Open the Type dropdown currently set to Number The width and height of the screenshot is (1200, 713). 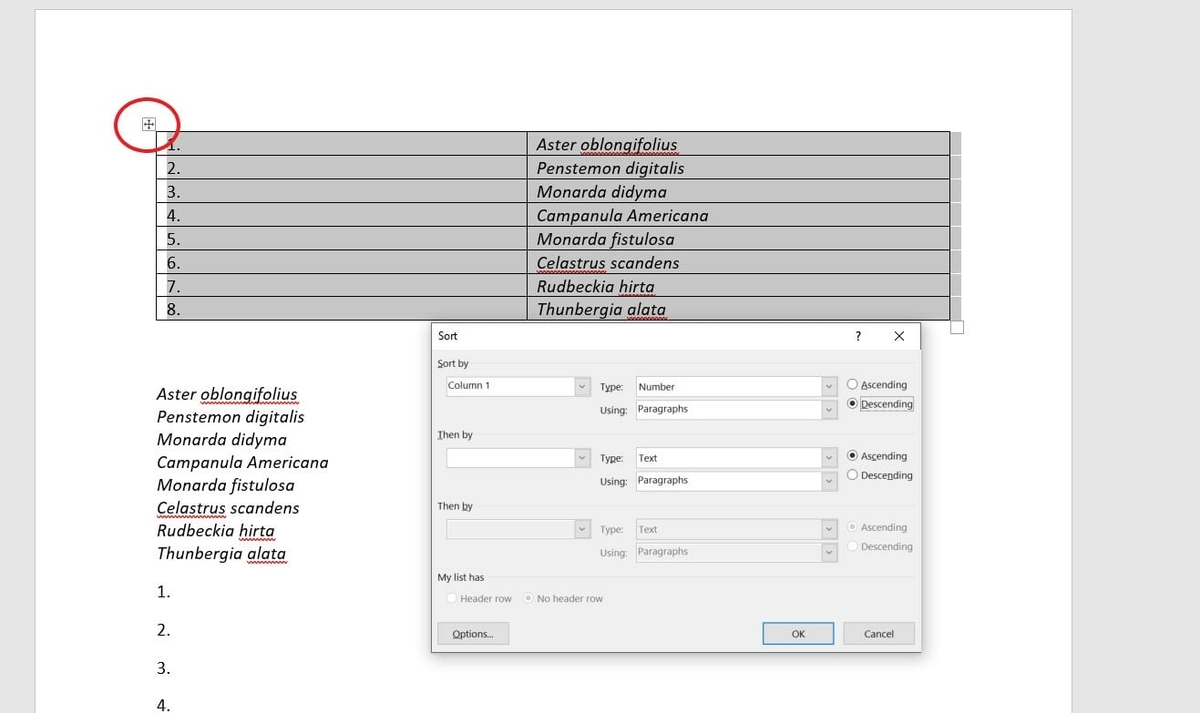pyautogui.click(x=829, y=386)
